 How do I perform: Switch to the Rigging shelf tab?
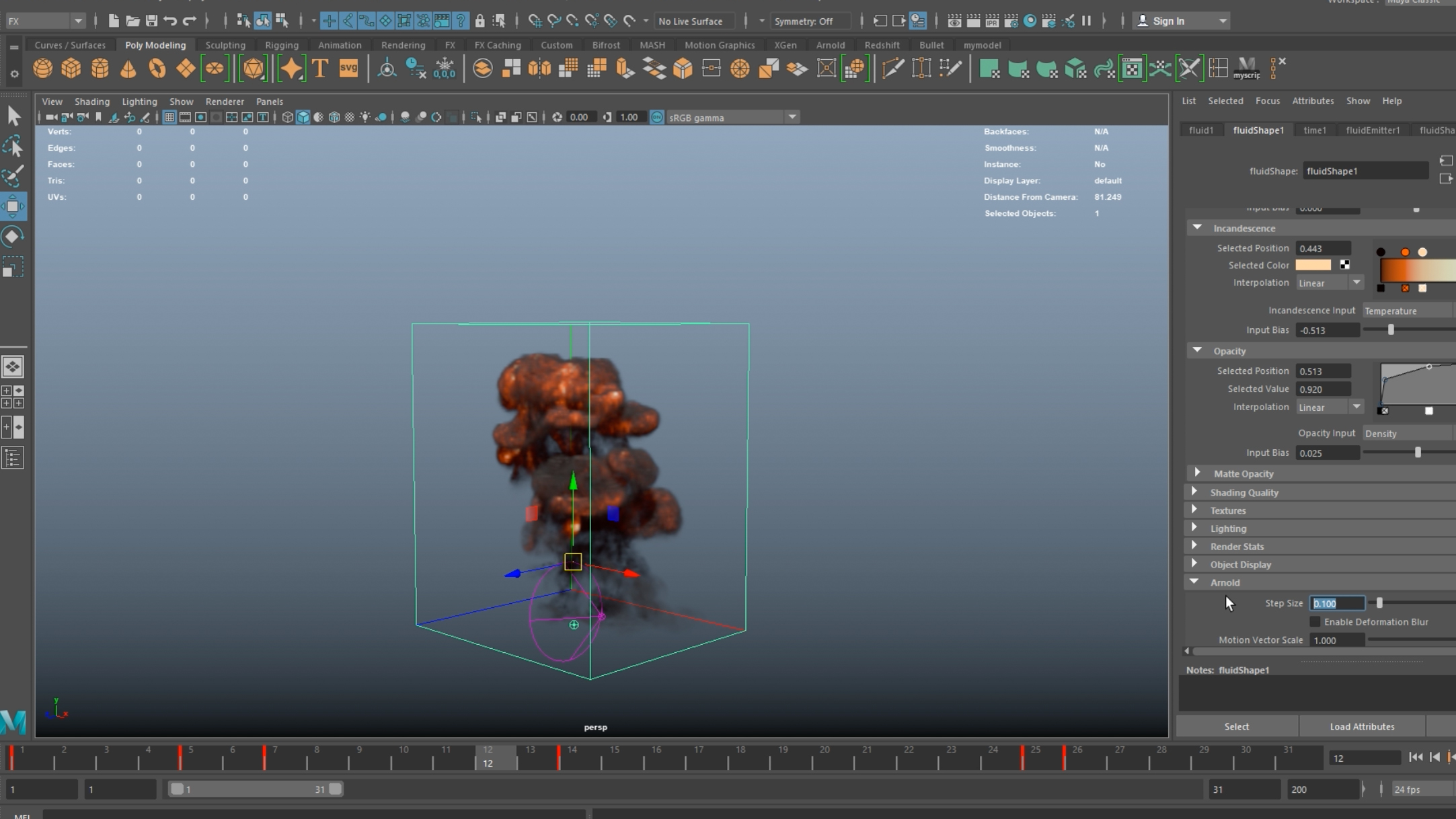click(281, 45)
